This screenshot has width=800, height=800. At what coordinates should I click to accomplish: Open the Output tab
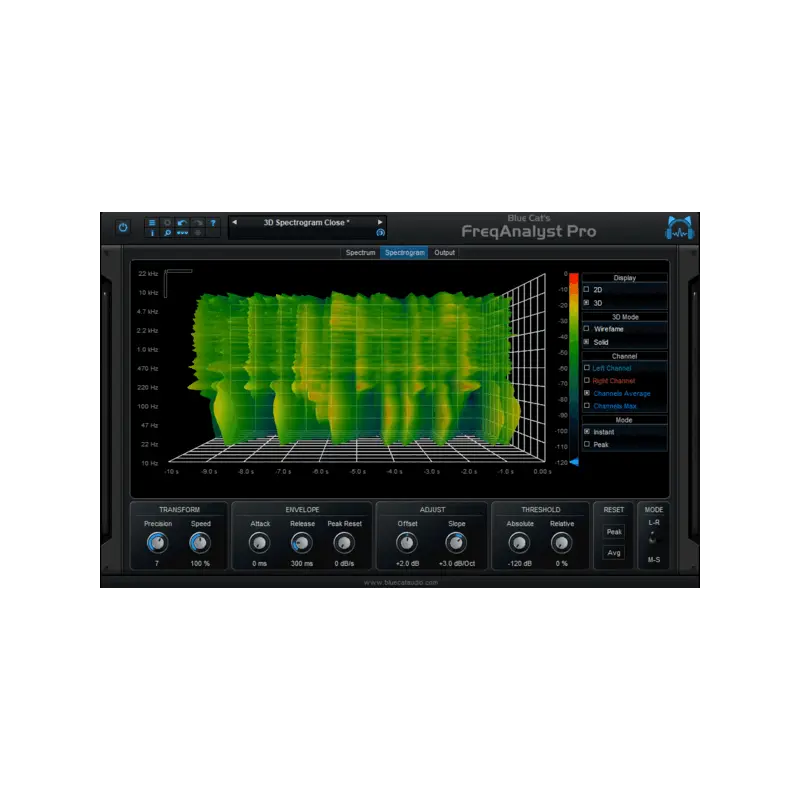pos(444,253)
